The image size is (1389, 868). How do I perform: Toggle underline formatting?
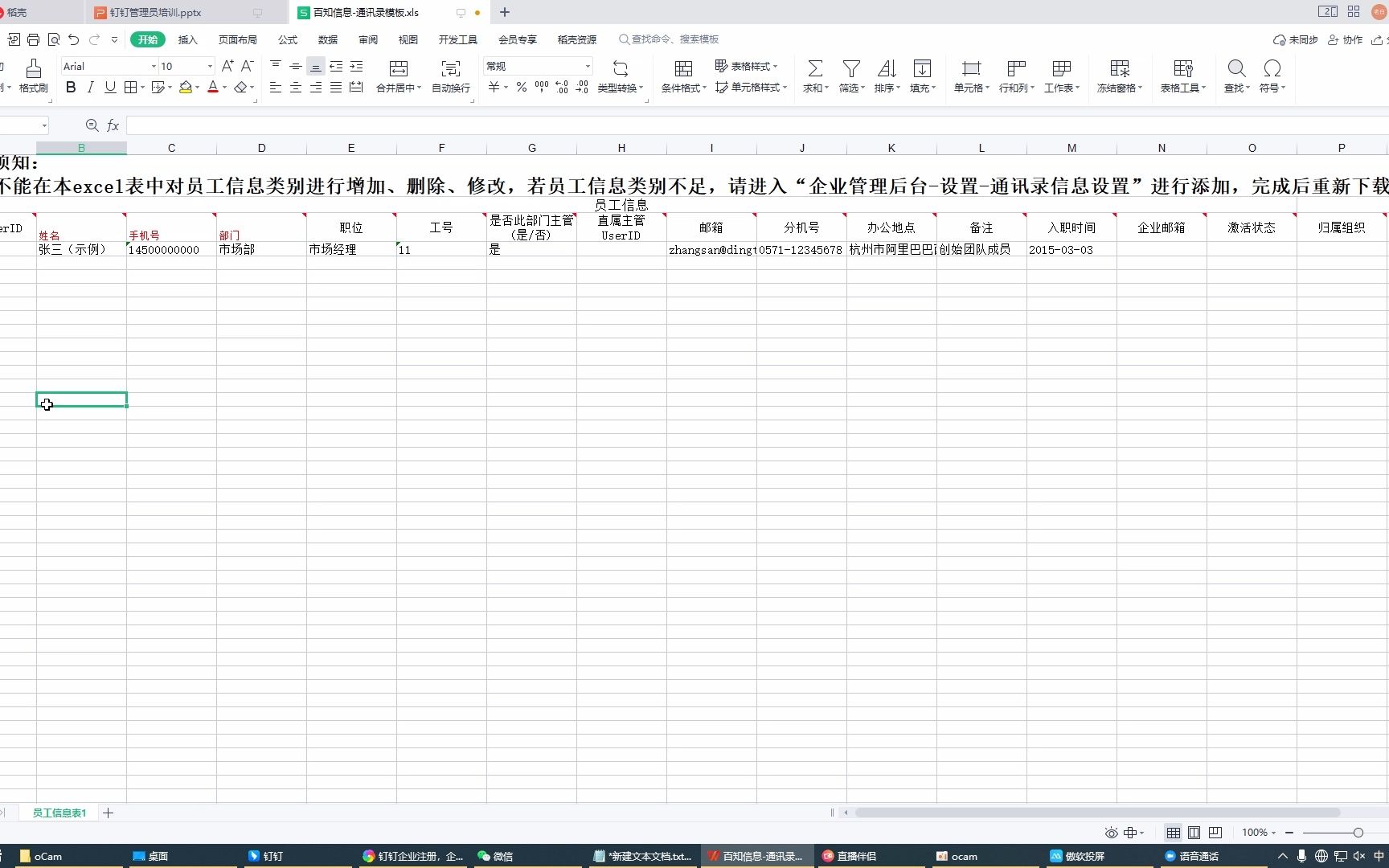coord(110,87)
